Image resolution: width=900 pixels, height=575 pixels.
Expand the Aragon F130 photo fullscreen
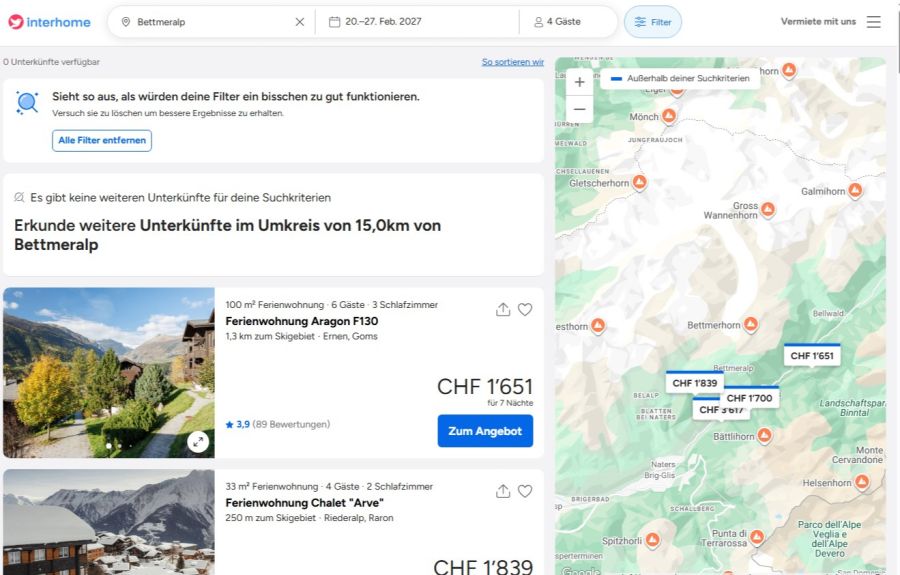tap(198, 442)
